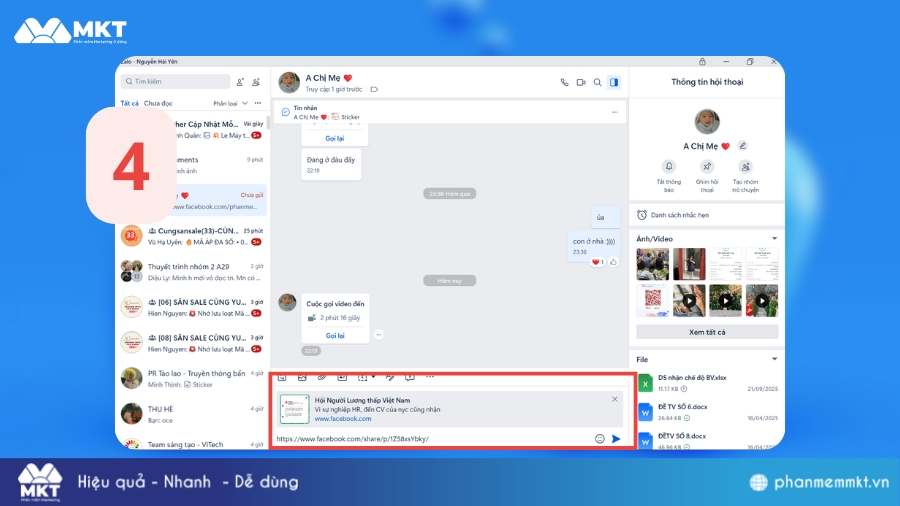Toggle the conversation info side panel
Viewport: 900px width, 506px height.
(614, 83)
